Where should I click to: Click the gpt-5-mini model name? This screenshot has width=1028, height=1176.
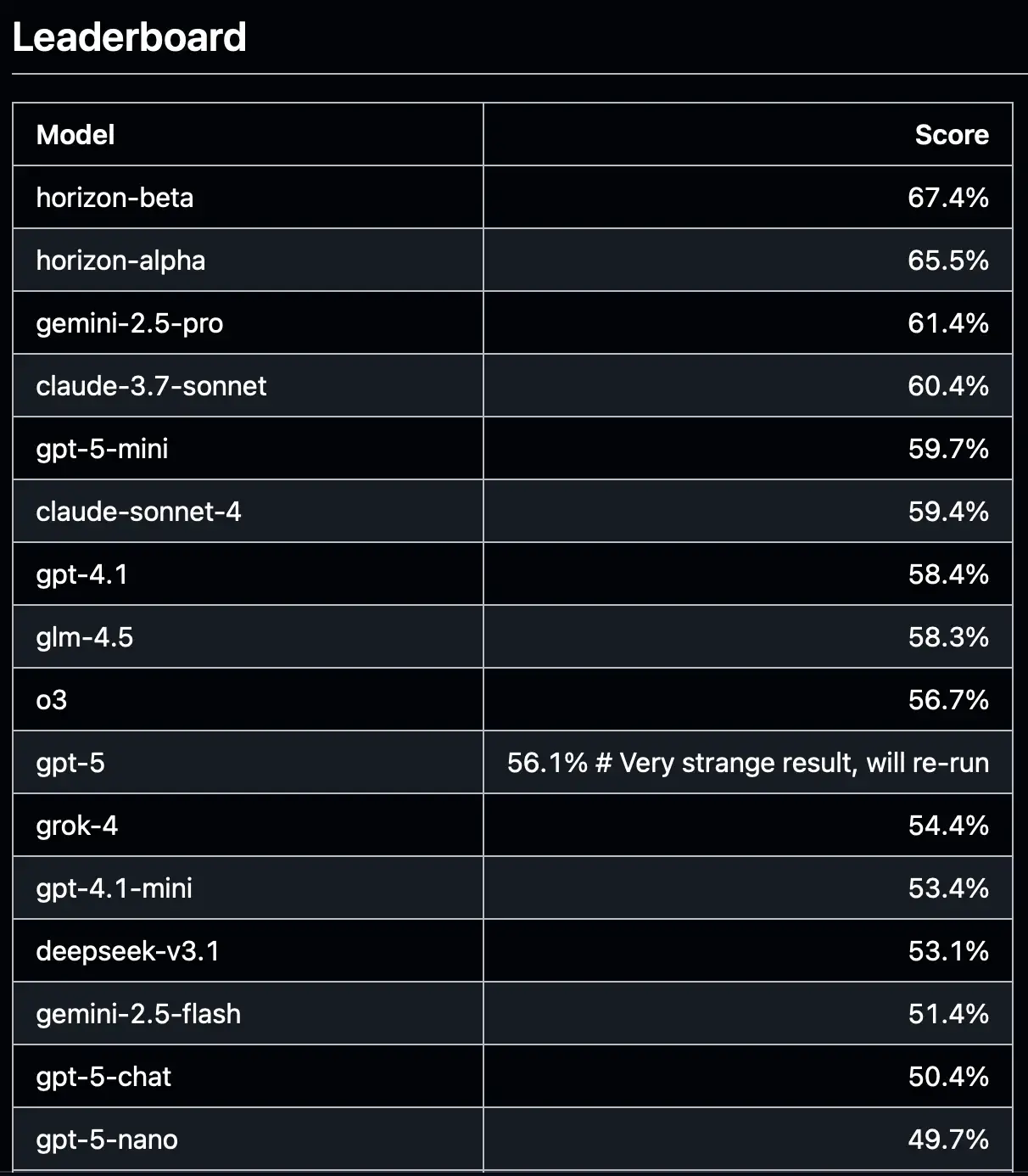pyautogui.click(x=102, y=449)
